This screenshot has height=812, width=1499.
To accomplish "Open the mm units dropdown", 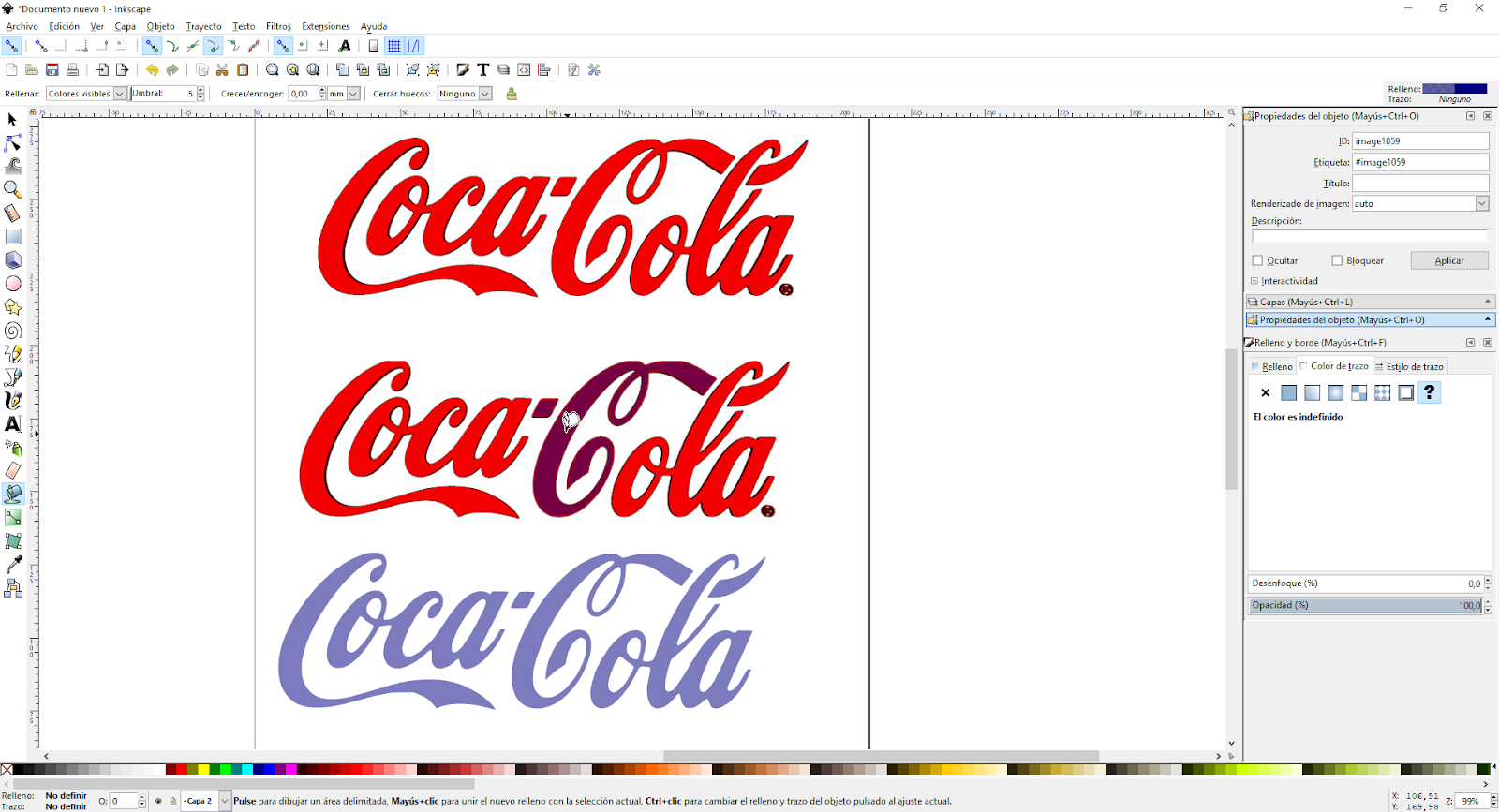I will tap(353, 94).
